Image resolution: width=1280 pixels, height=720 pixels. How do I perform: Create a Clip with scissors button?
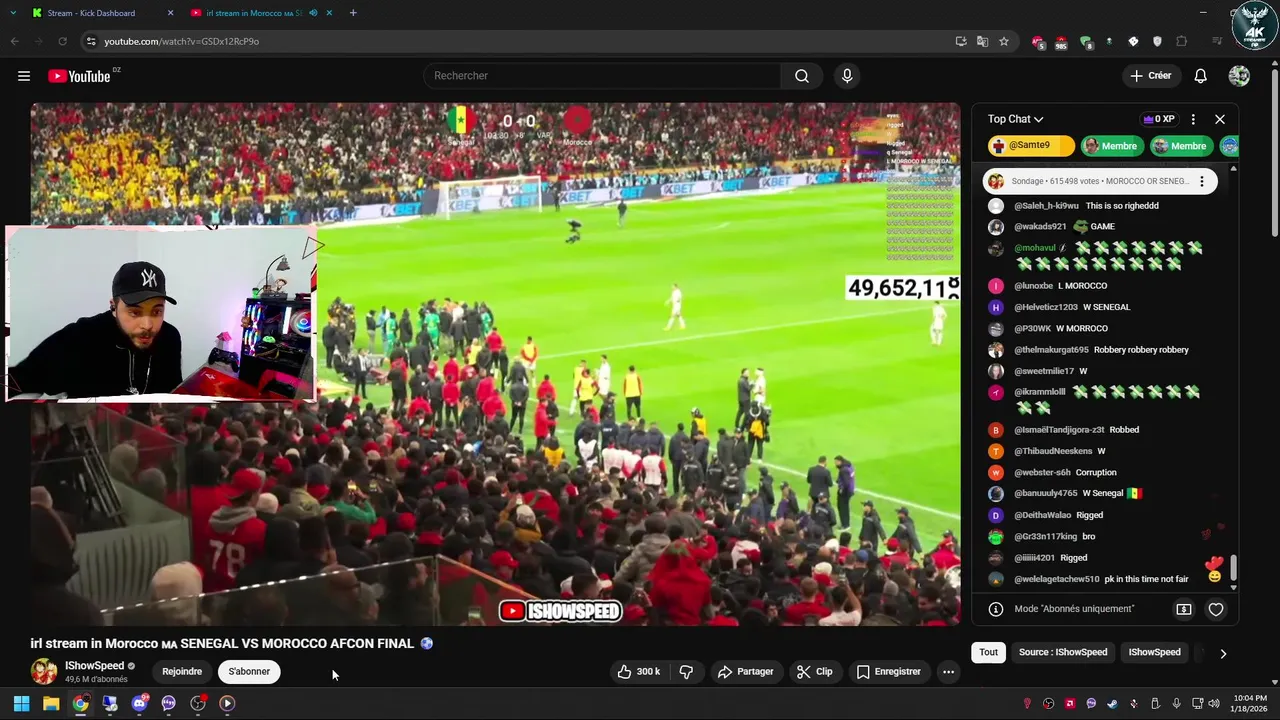pyautogui.click(x=814, y=672)
